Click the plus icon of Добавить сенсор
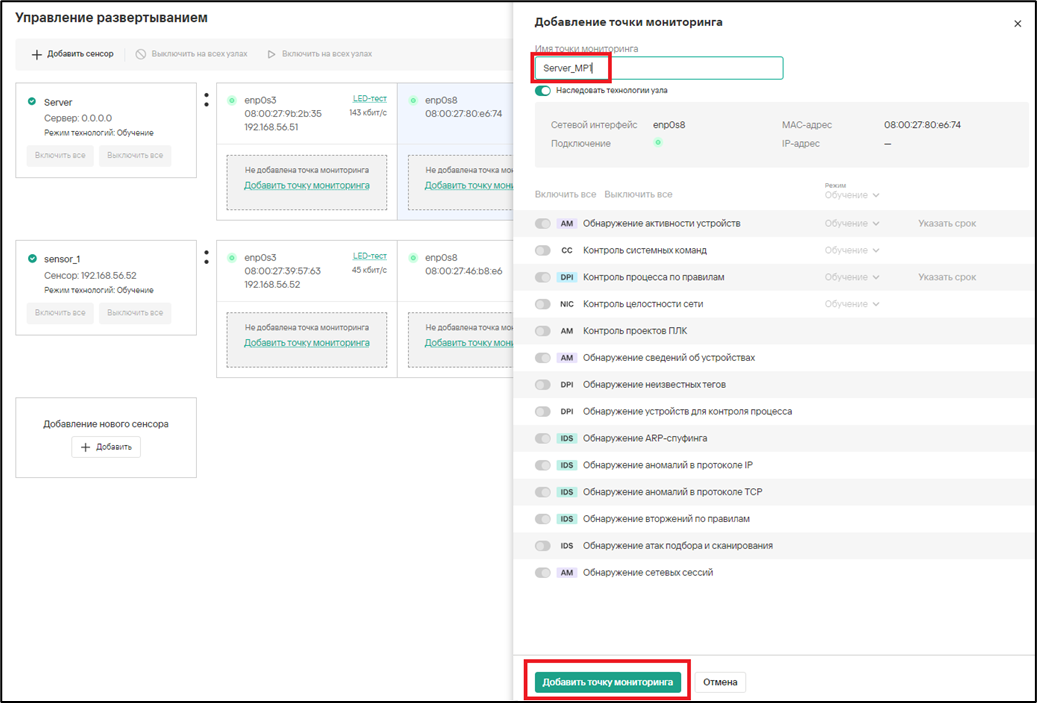1037x703 pixels. (37, 54)
